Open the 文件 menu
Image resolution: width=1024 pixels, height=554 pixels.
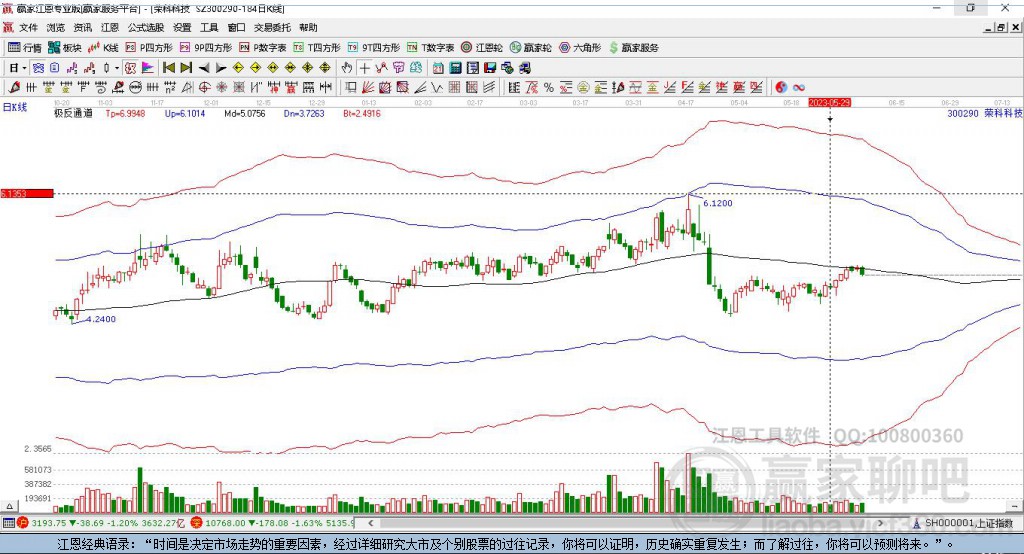point(28,27)
